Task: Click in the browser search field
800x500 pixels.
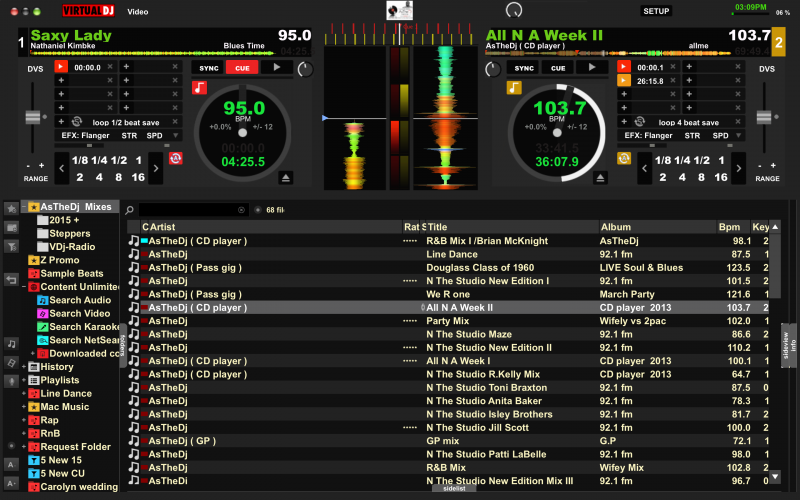Action: click(192, 210)
